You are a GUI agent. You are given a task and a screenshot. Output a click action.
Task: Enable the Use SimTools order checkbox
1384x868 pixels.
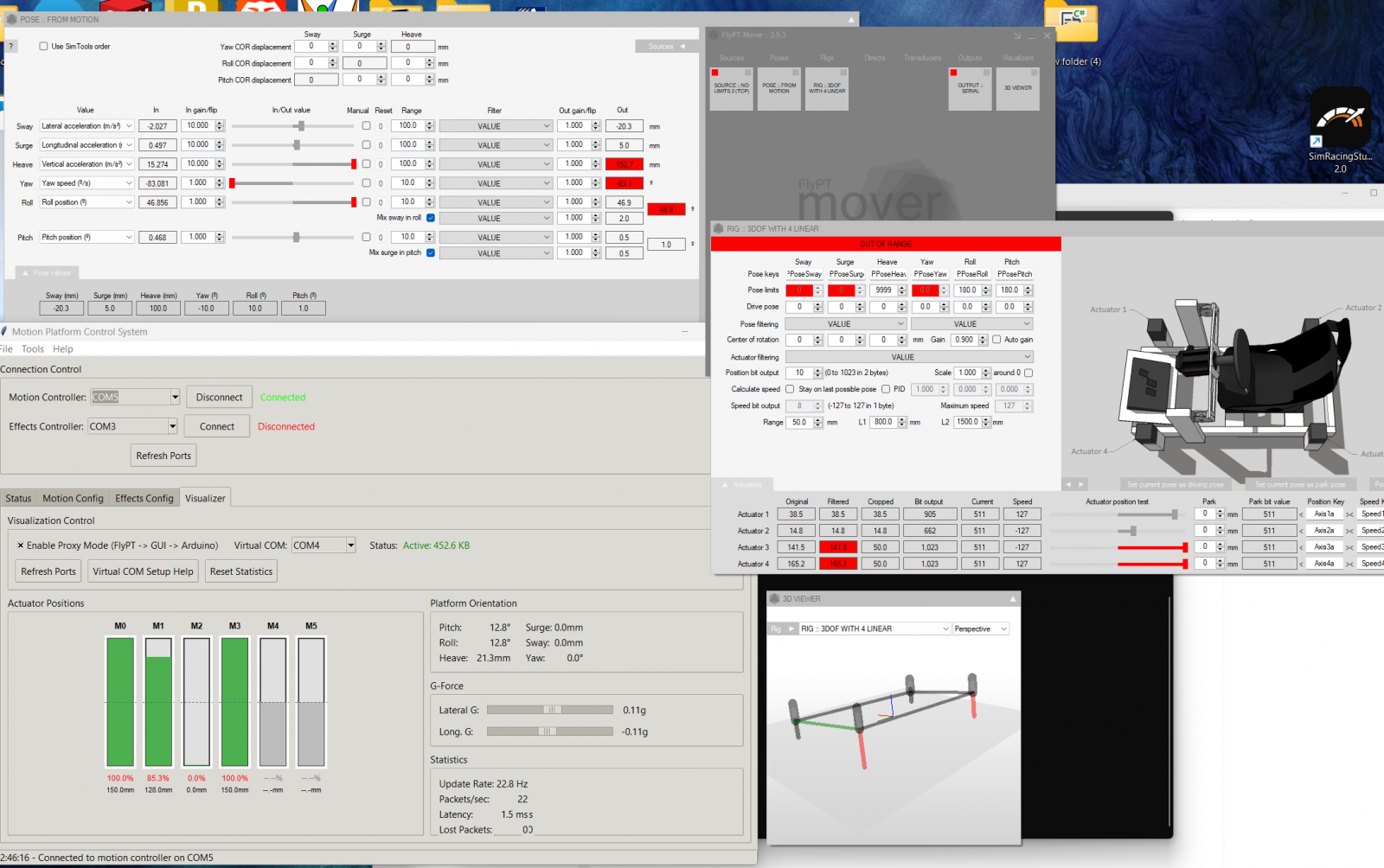coord(43,47)
